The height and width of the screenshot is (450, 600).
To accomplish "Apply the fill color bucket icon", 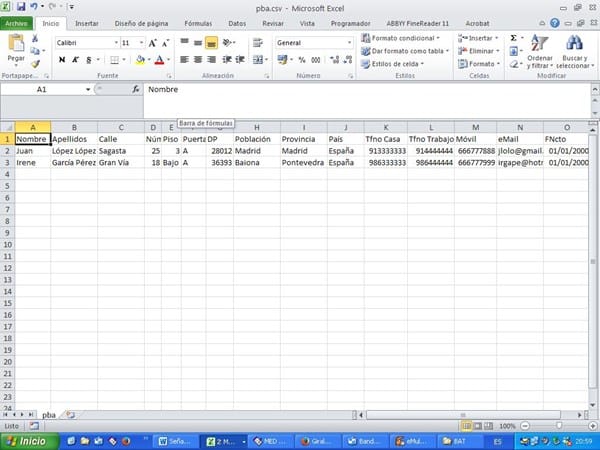I will (x=140, y=60).
